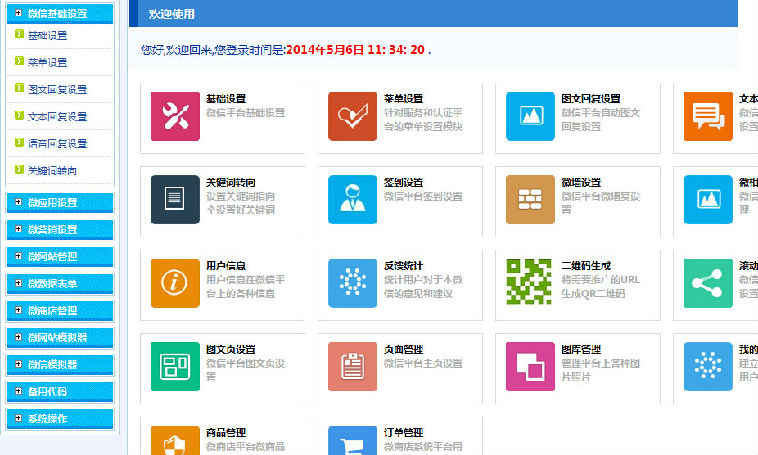Click the 签到设置 person avatar tile icon
Viewport: 758px width, 455px height.
click(352, 199)
